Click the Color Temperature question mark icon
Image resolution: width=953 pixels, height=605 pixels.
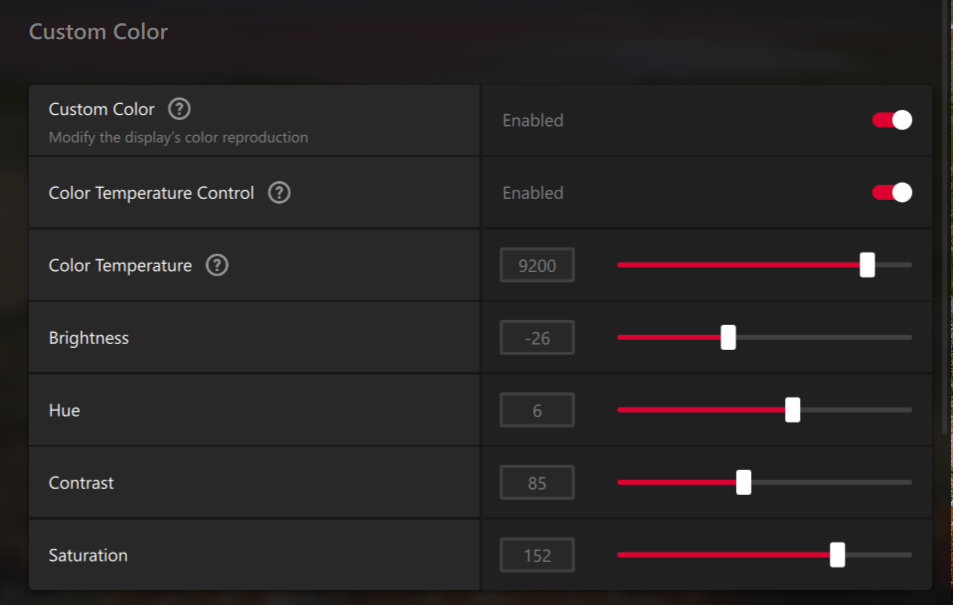coord(217,265)
